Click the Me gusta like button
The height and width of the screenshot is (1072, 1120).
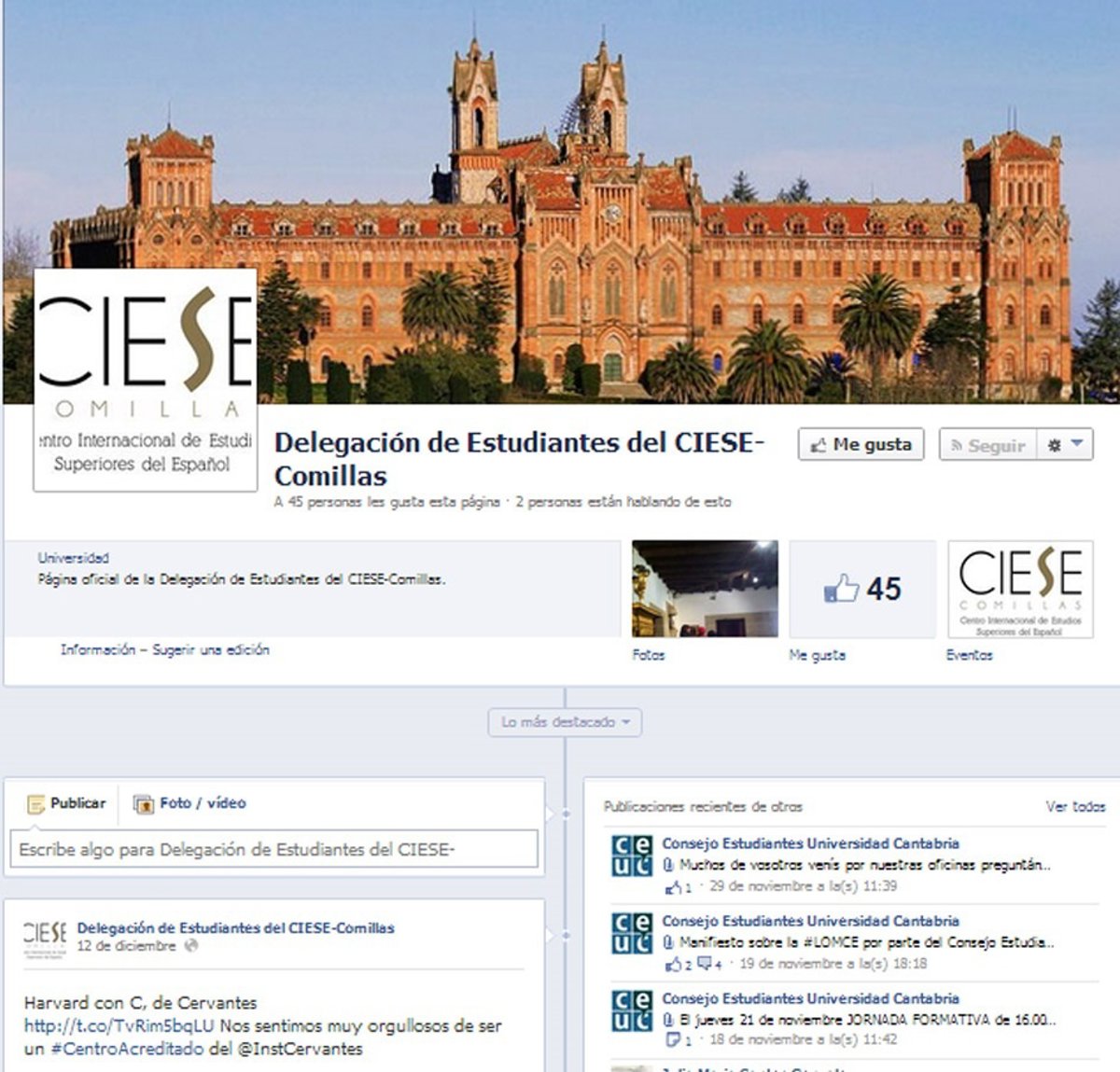coord(861,445)
